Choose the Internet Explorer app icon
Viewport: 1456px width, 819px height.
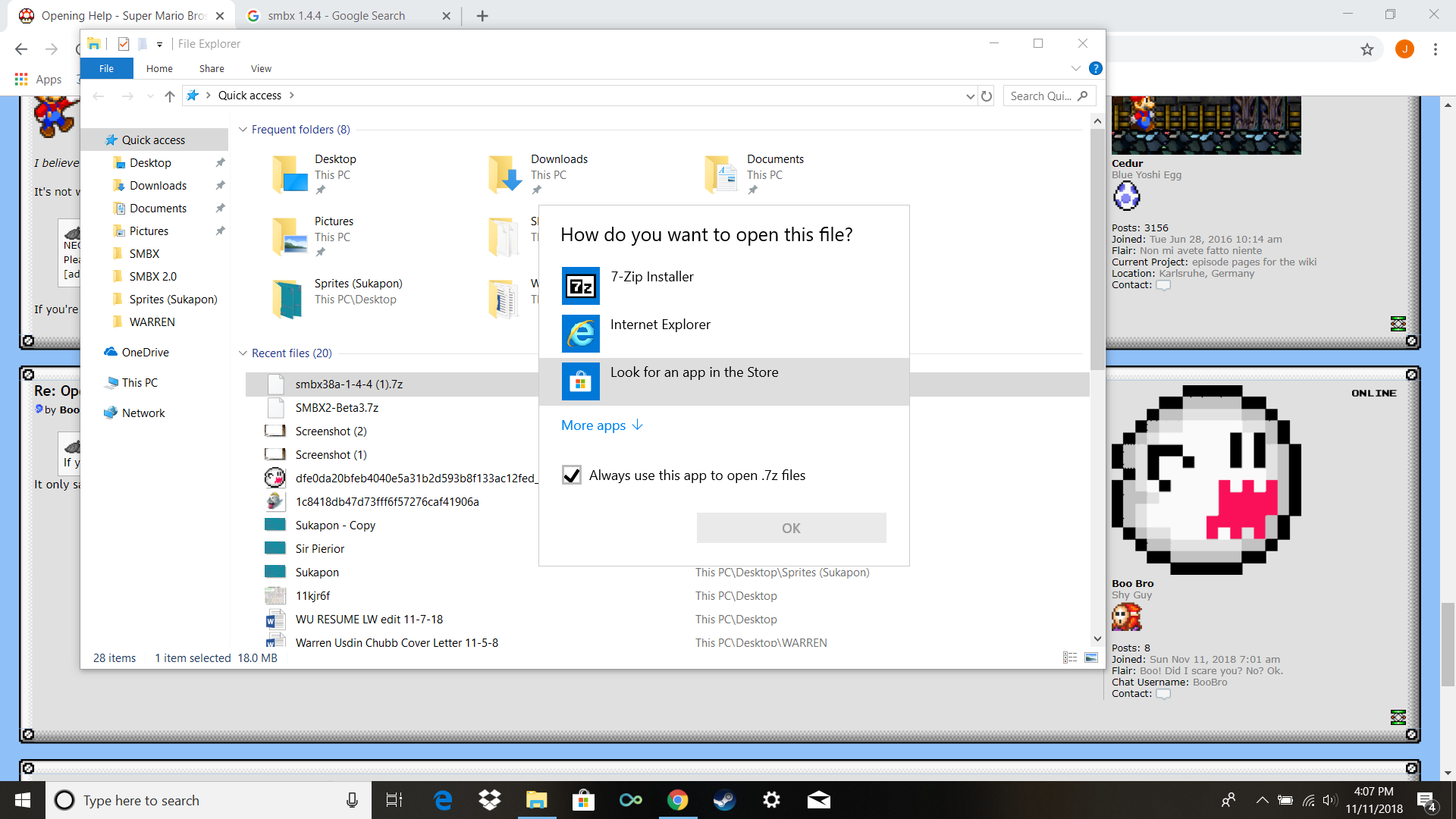click(x=581, y=334)
